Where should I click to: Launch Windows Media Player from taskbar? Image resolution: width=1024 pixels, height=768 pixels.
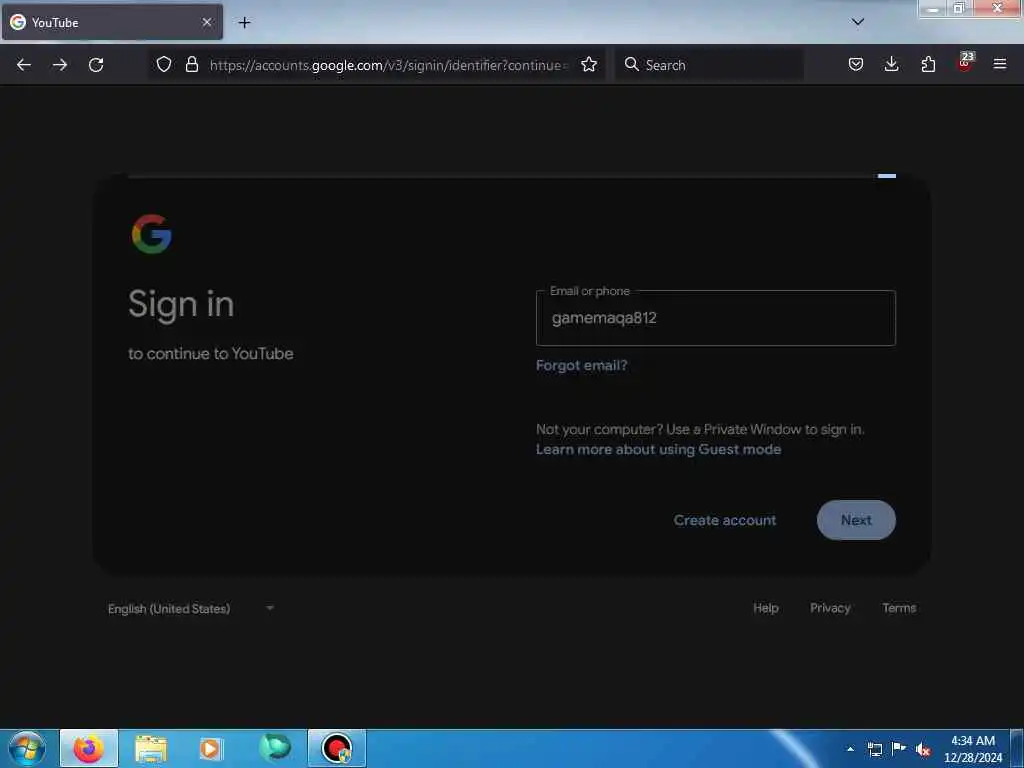(210, 748)
